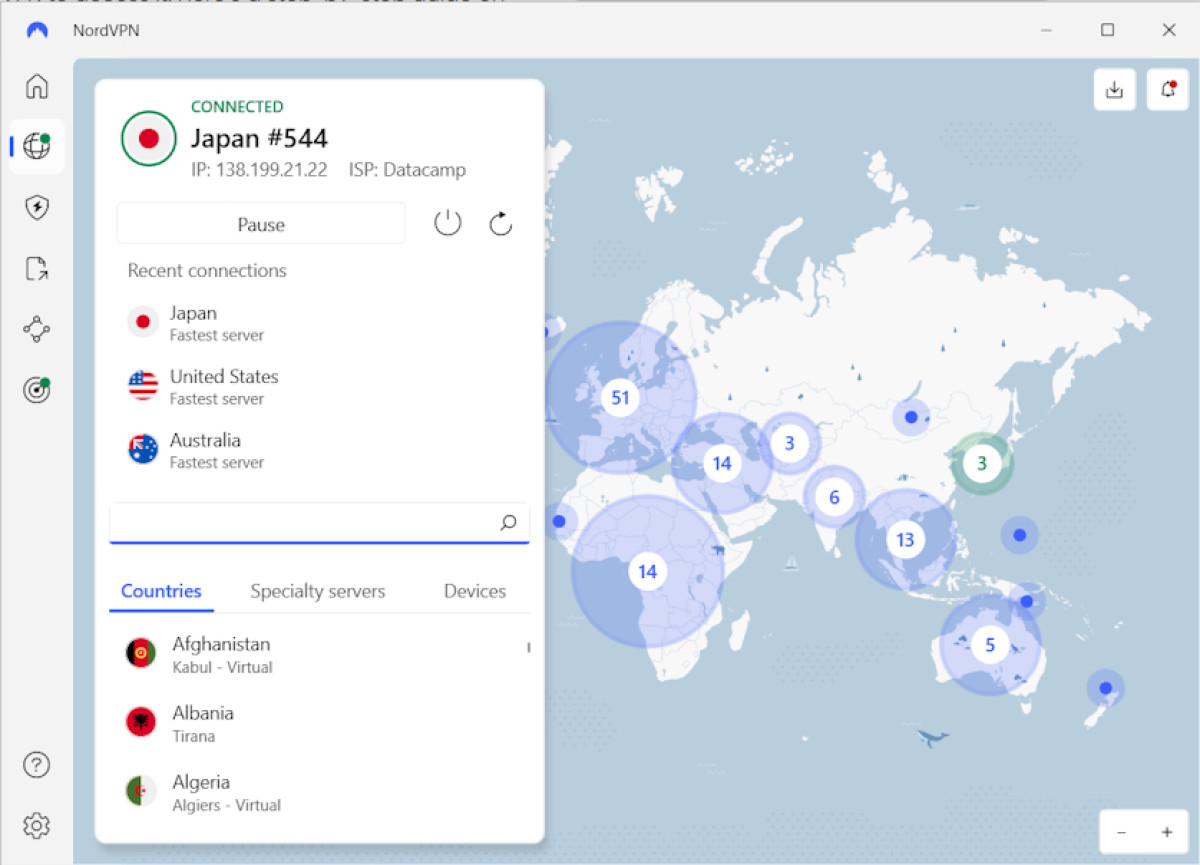Click the Mongolia server dot on map
Image resolution: width=1200 pixels, height=865 pixels.
[x=910, y=417]
